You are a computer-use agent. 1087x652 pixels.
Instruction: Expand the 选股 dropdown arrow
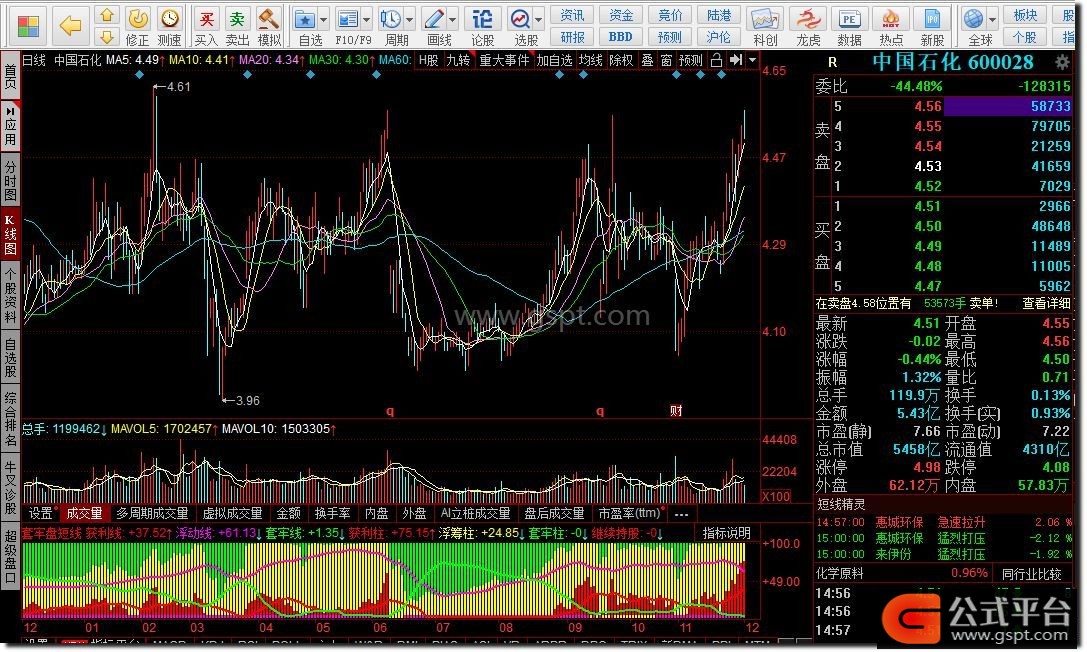539,19
